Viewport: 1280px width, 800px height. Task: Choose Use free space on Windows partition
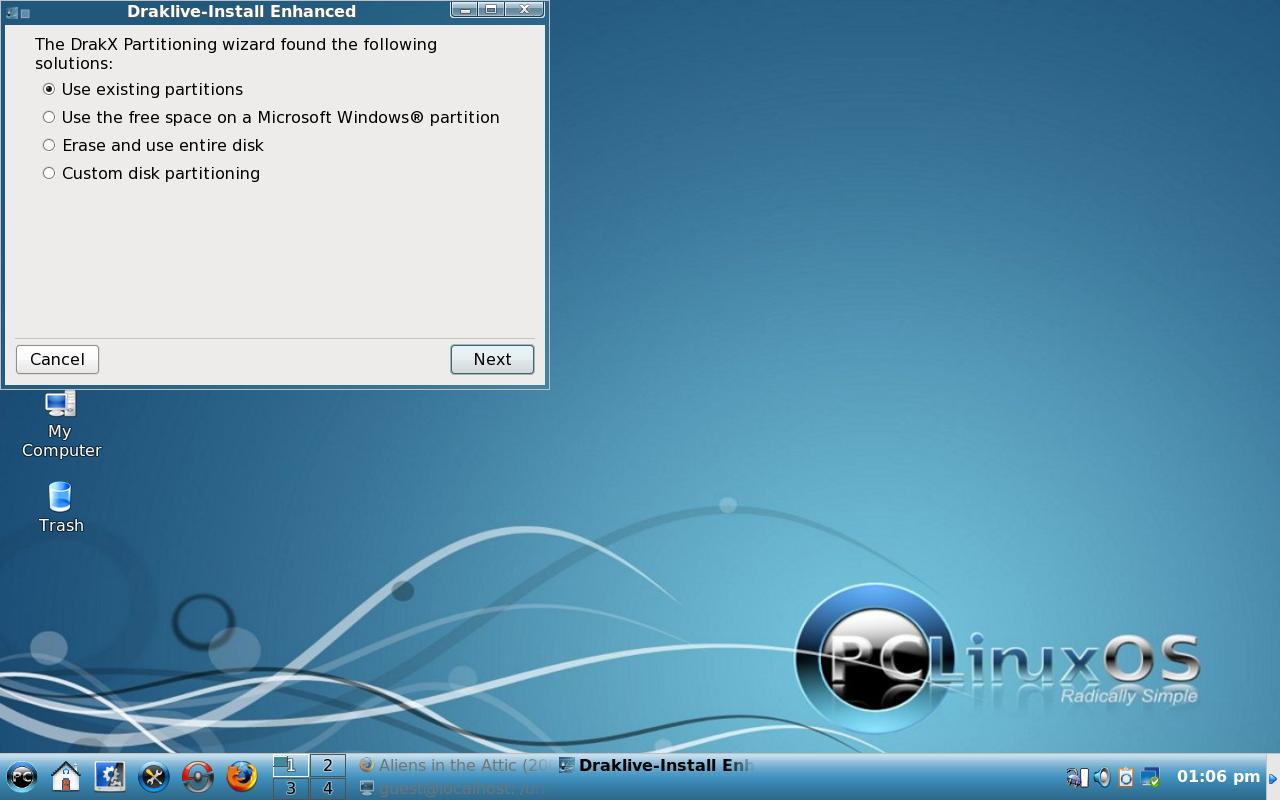tap(271, 117)
